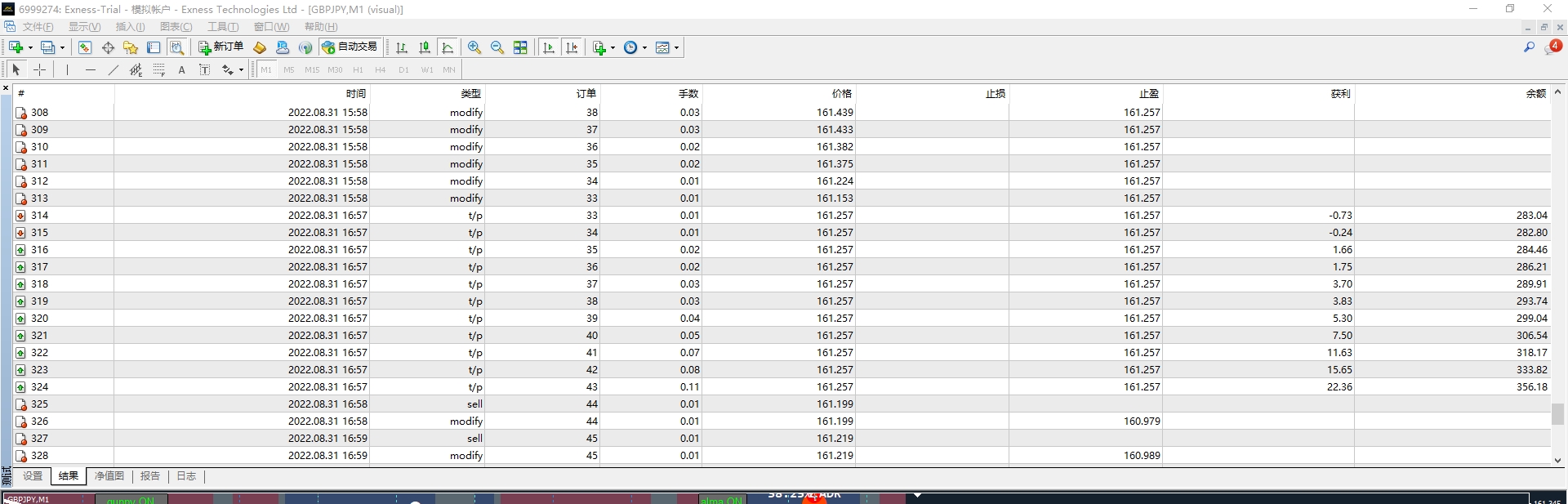
Task: Select the Trendline tool
Action: pyautogui.click(x=113, y=69)
